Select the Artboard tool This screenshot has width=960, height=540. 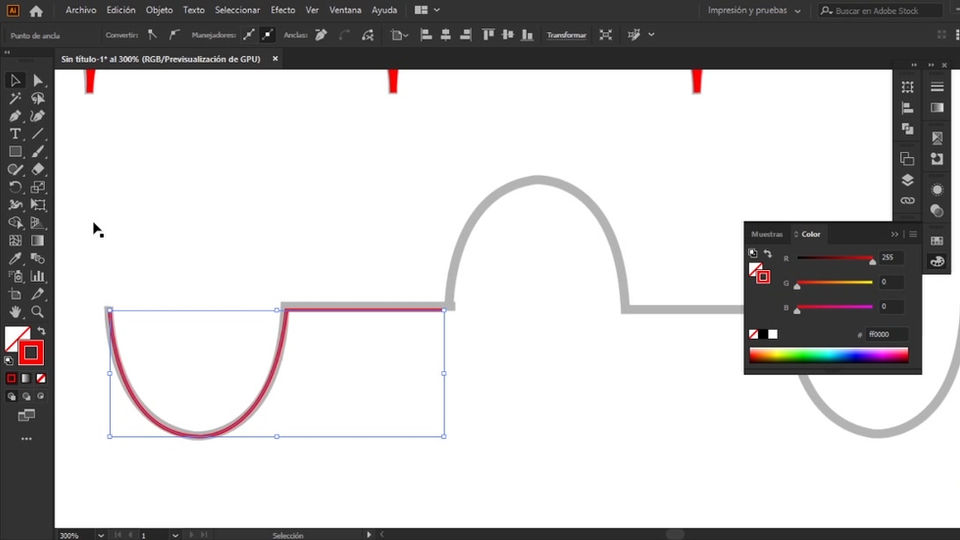(x=15, y=294)
